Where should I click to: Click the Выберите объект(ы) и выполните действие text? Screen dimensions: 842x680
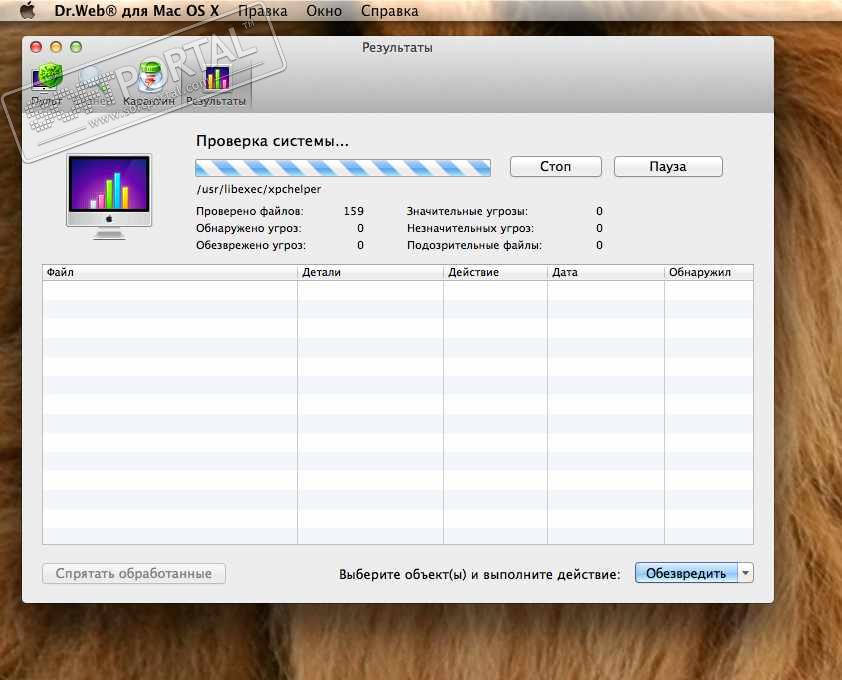pos(480,574)
